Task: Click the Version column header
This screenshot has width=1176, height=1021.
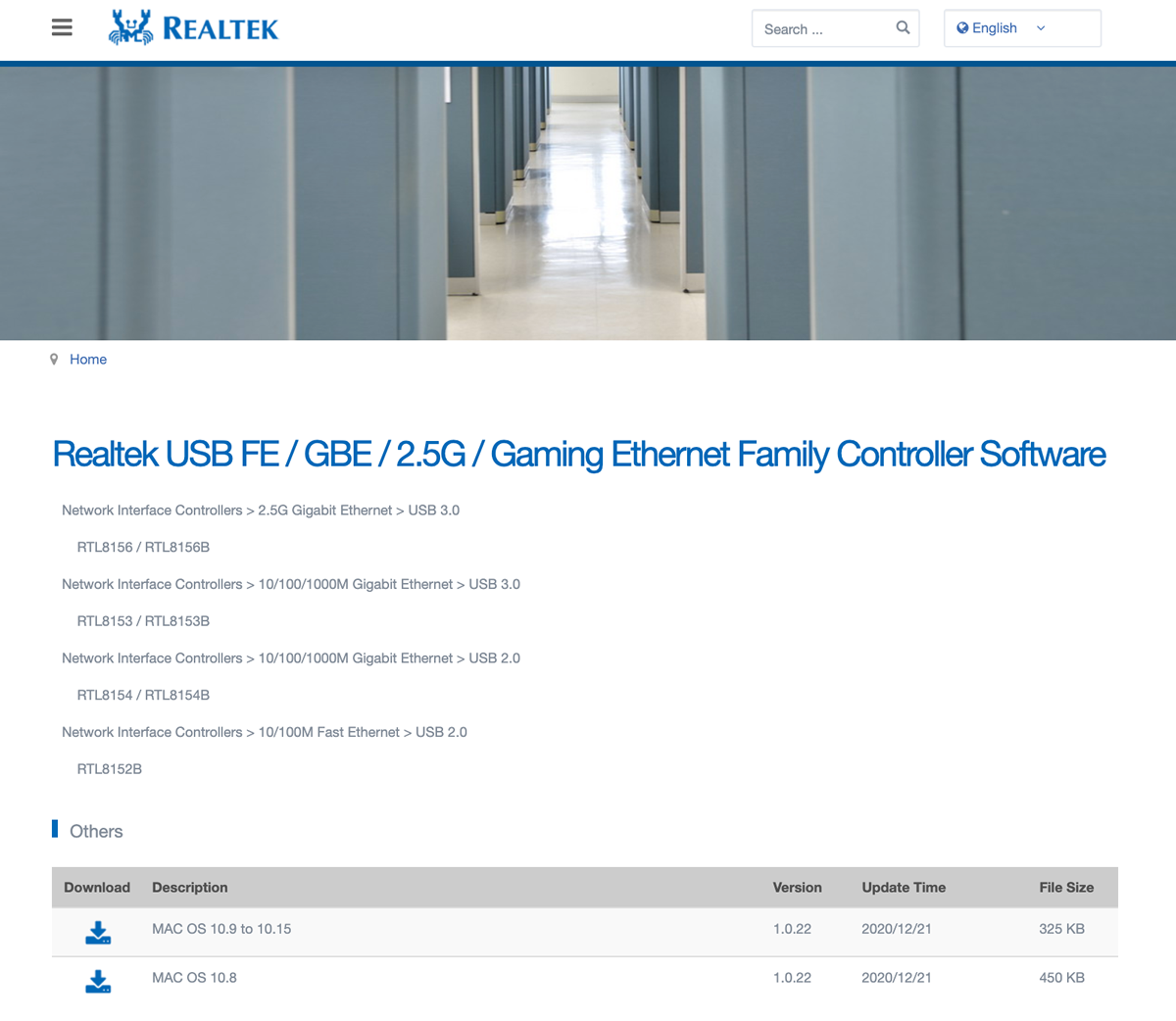Action: tap(798, 888)
